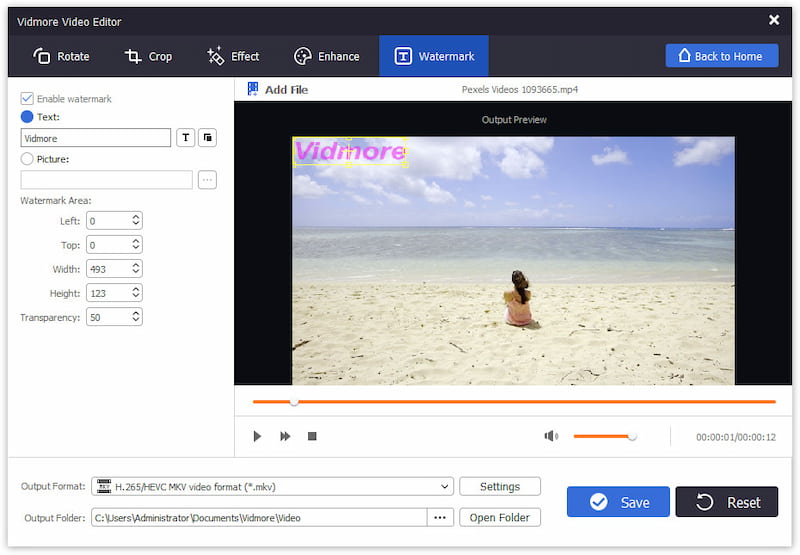Browse for watermark picture file

coord(207,180)
